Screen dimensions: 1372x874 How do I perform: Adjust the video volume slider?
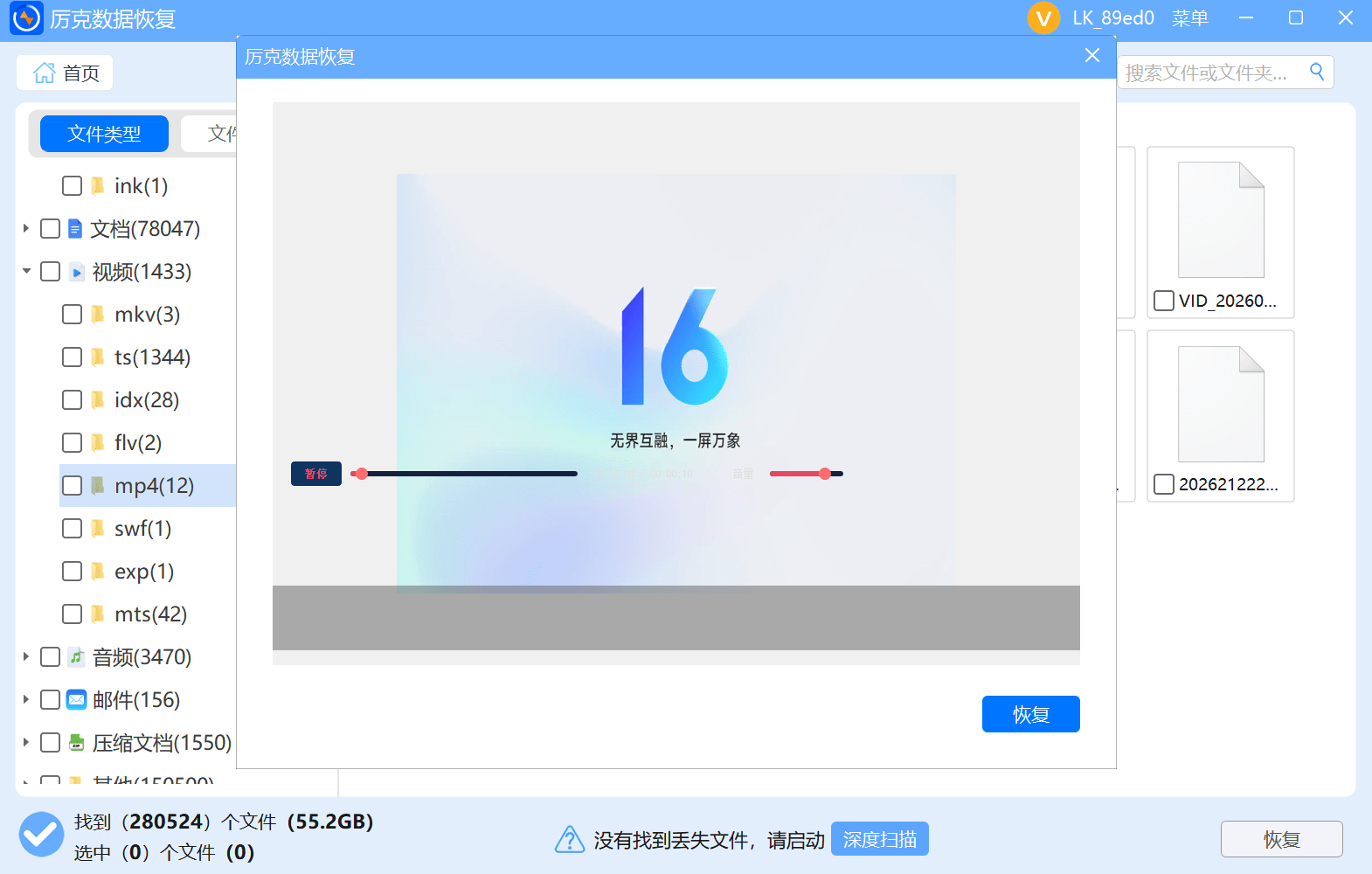(807, 474)
